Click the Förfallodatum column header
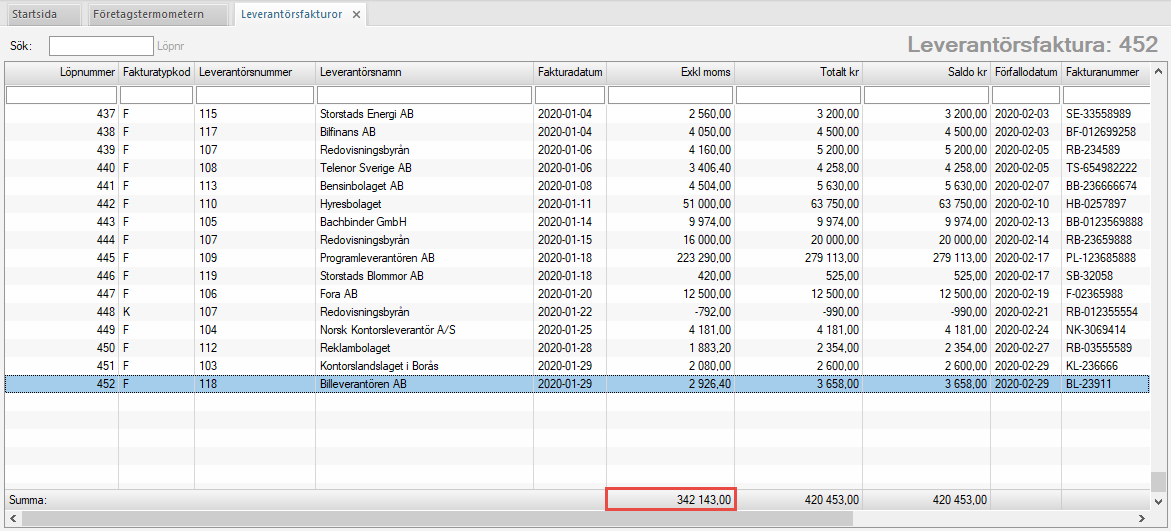The width and height of the screenshot is (1171, 531). pos(1026,73)
